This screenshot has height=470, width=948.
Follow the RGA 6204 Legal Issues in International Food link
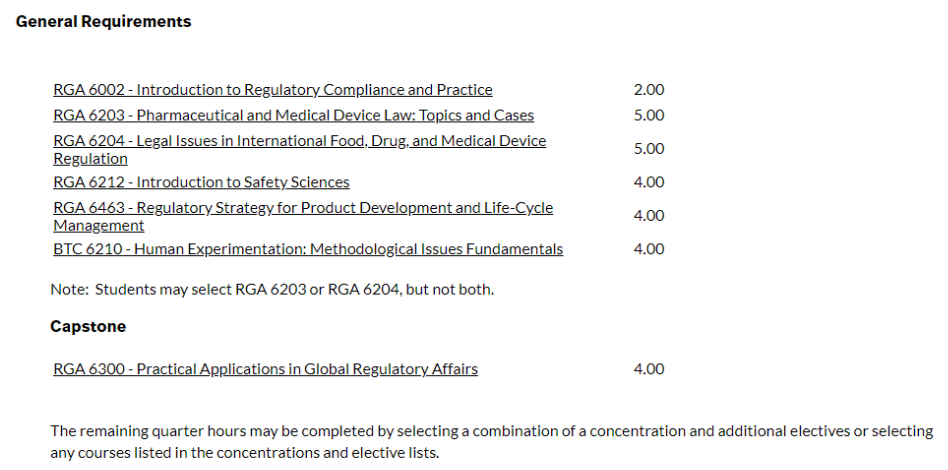[x=299, y=141]
